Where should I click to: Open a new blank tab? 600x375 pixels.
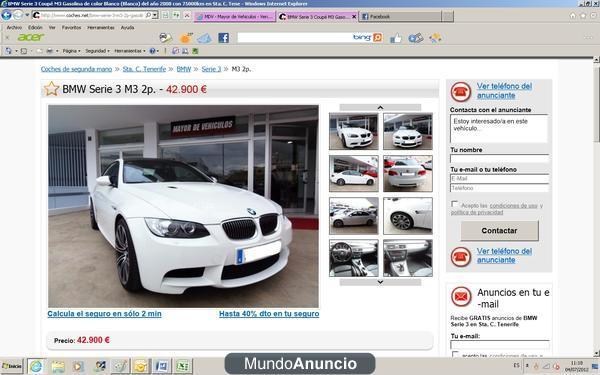tap(447, 16)
